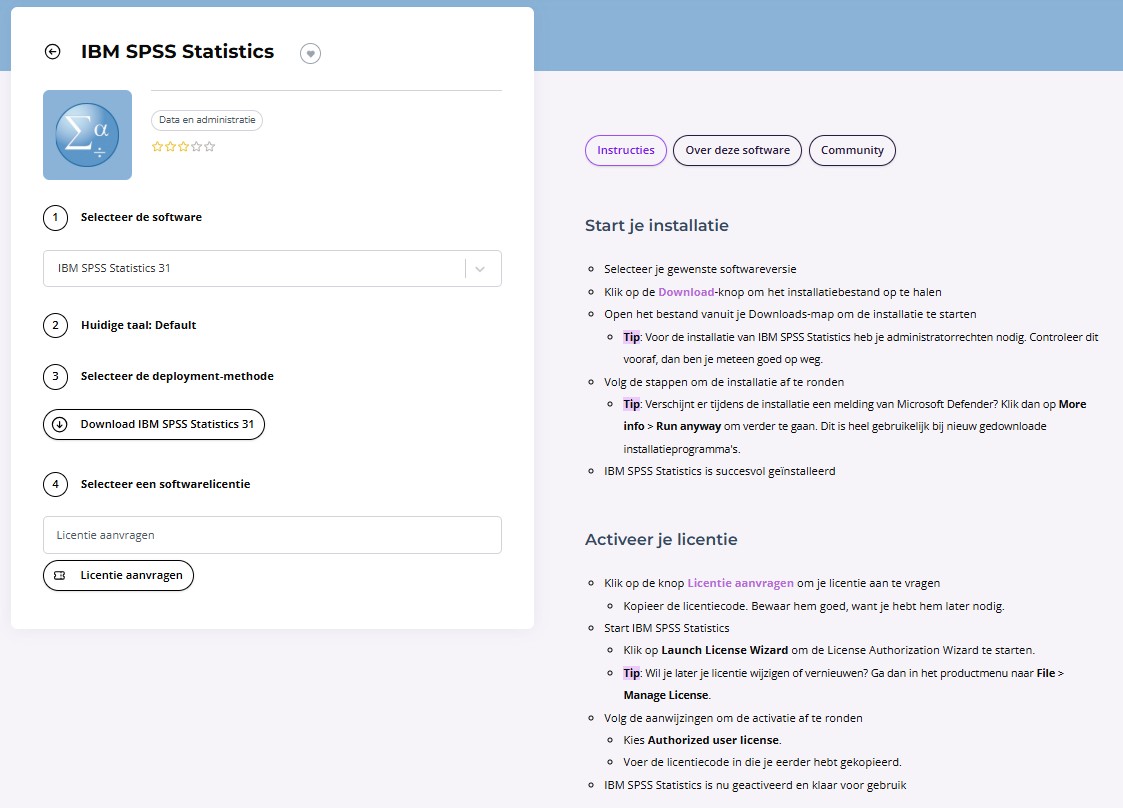Click 'IBM SPSS Statistics is succesvol geïnstalleerd' line

[x=720, y=471]
